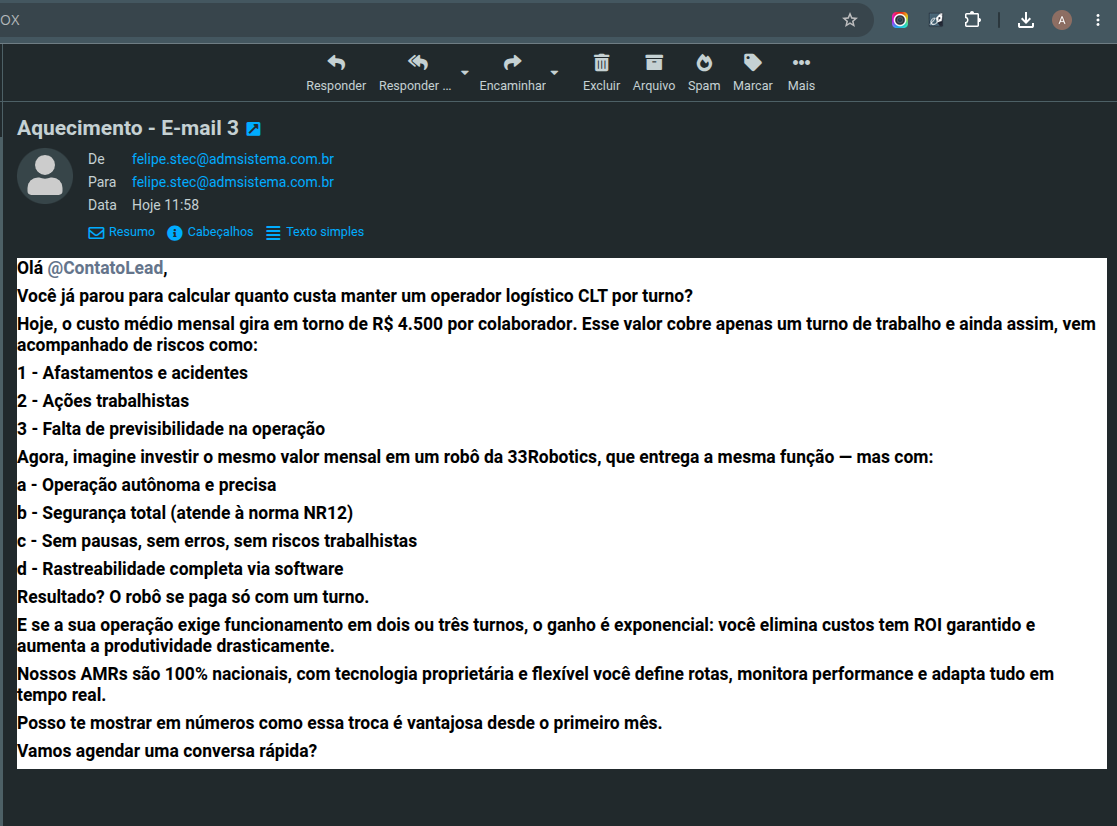Image resolution: width=1117 pixels, height=826 pixels.
Task: Open the browser profile avatar A
Action: (x=1061, y=20)
